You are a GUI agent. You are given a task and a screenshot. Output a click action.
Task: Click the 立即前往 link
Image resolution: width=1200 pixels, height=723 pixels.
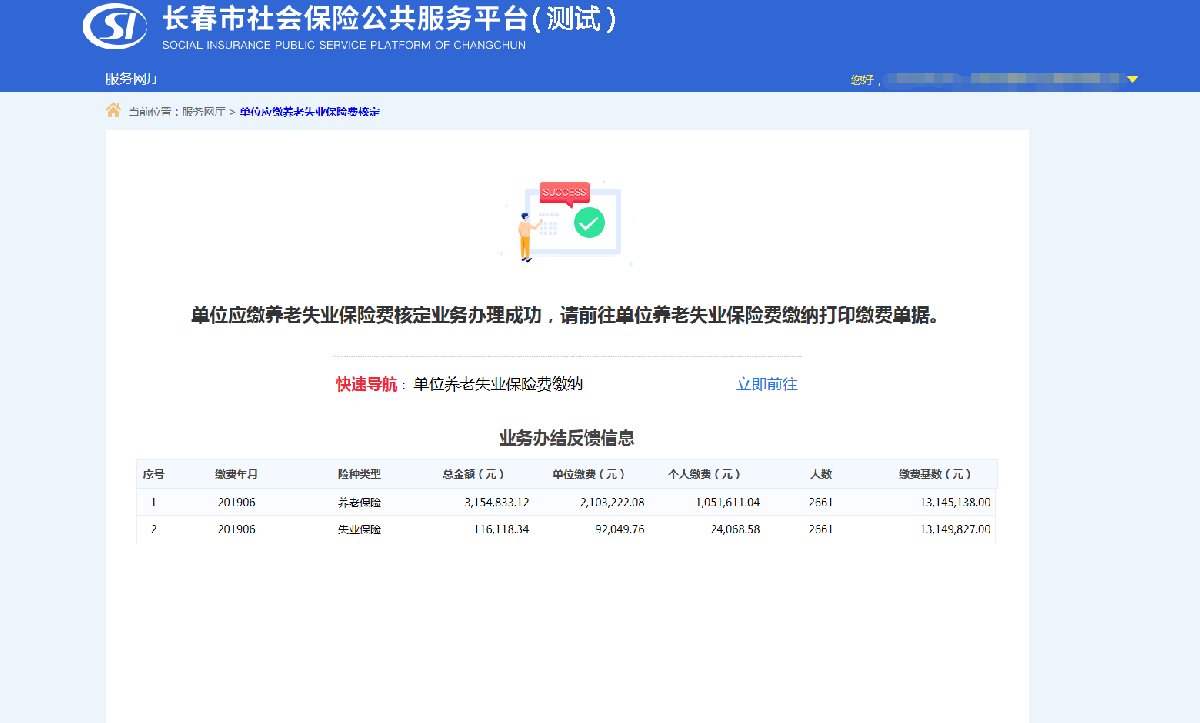point(766,384)
